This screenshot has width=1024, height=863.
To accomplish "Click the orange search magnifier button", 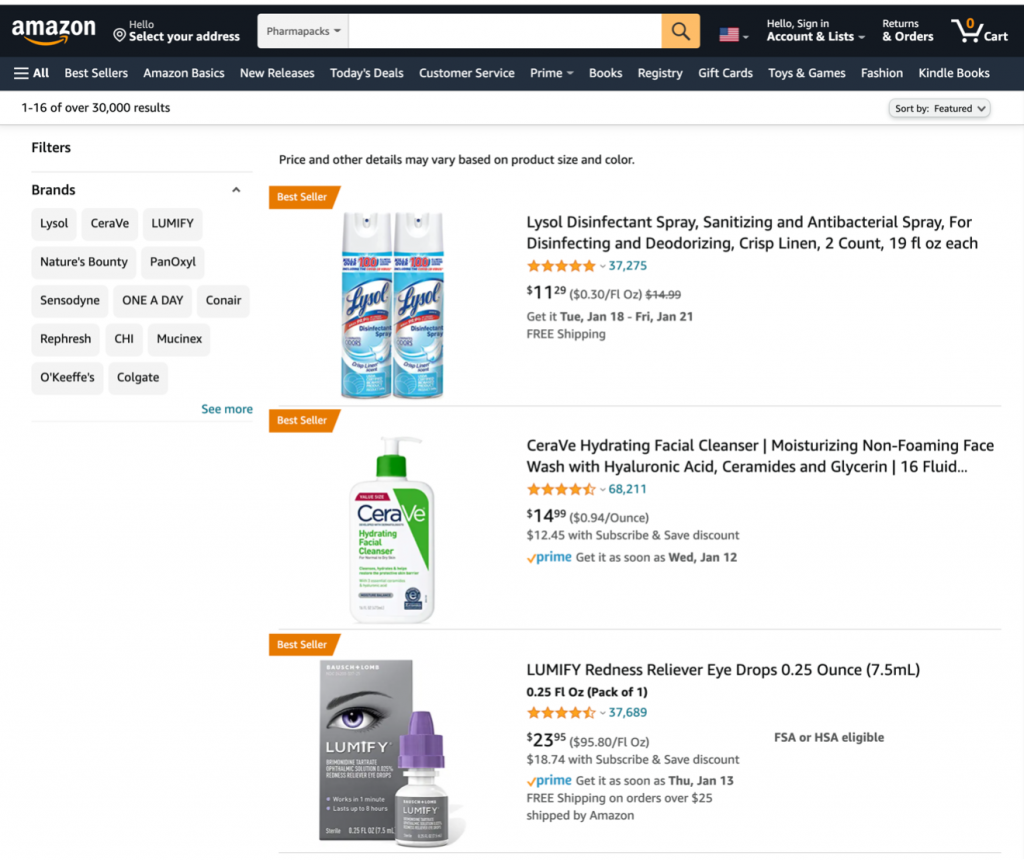I will 680,31.
